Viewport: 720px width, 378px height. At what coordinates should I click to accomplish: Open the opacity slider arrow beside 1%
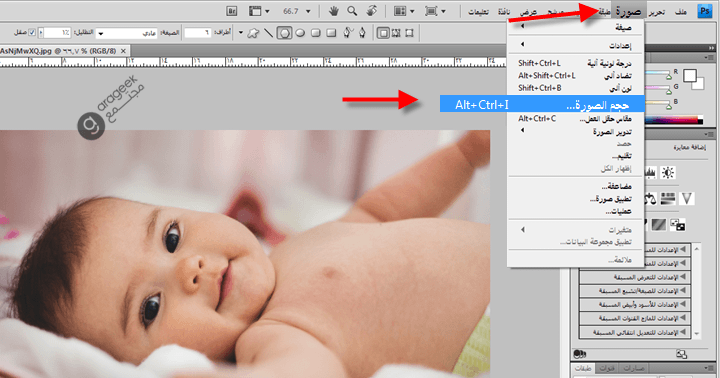(x=41, y=33)
